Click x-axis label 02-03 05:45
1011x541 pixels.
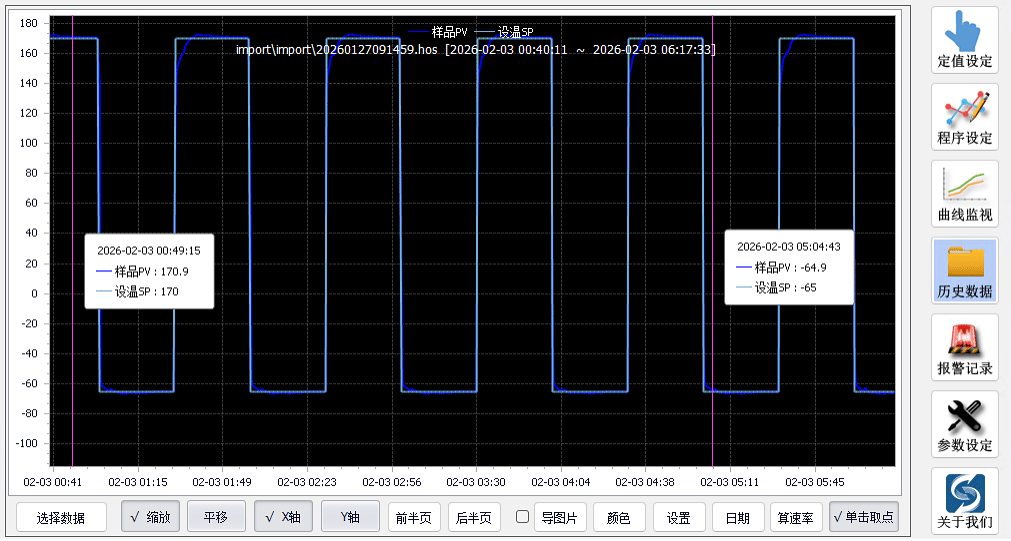coord(815,482)
